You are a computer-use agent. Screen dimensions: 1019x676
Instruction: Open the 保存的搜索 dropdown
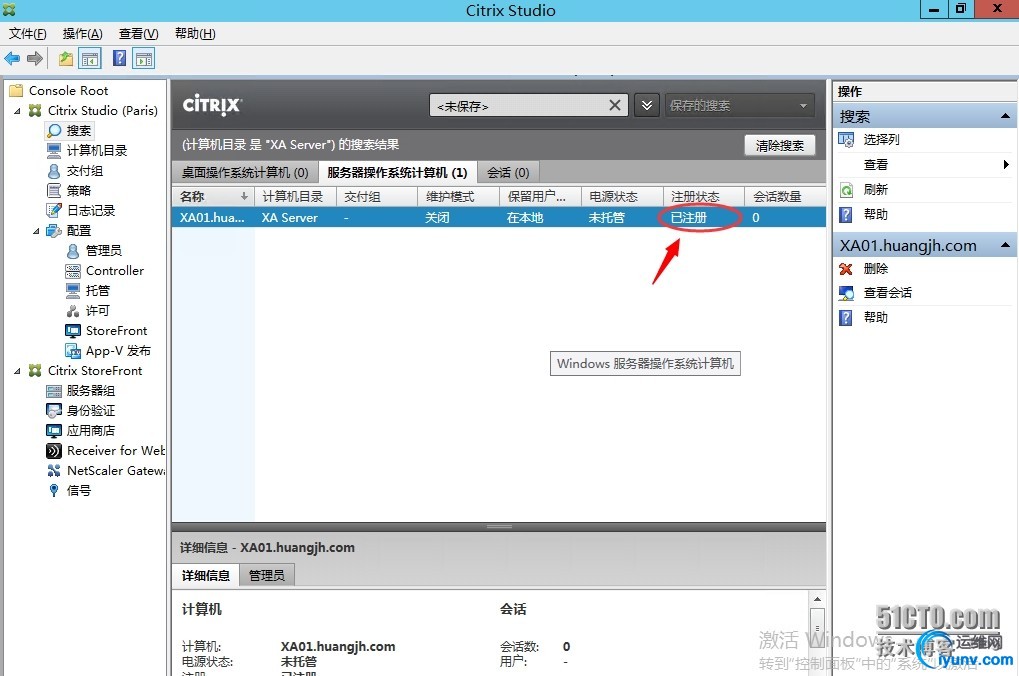pos(740,105)
